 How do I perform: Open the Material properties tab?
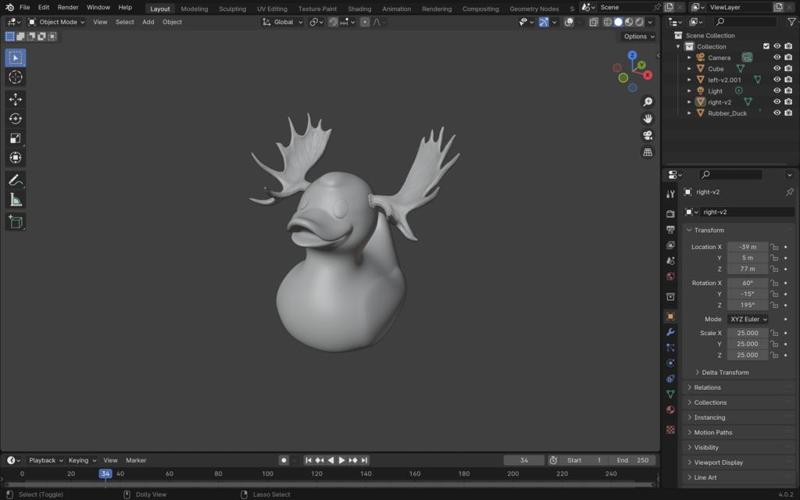(670, 410)
